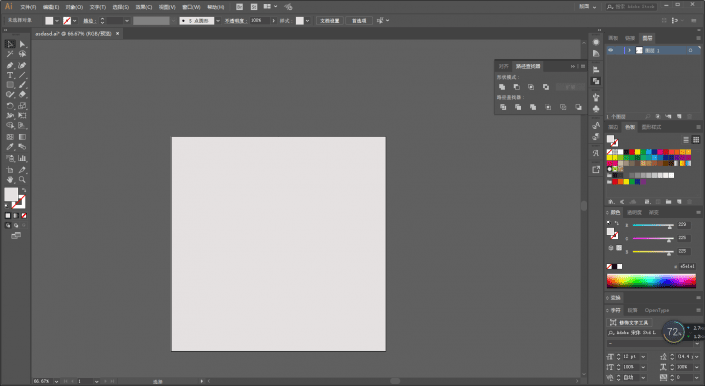705x386 pixels.
Task: Select the Rotate tool
Action: point(10,106)
